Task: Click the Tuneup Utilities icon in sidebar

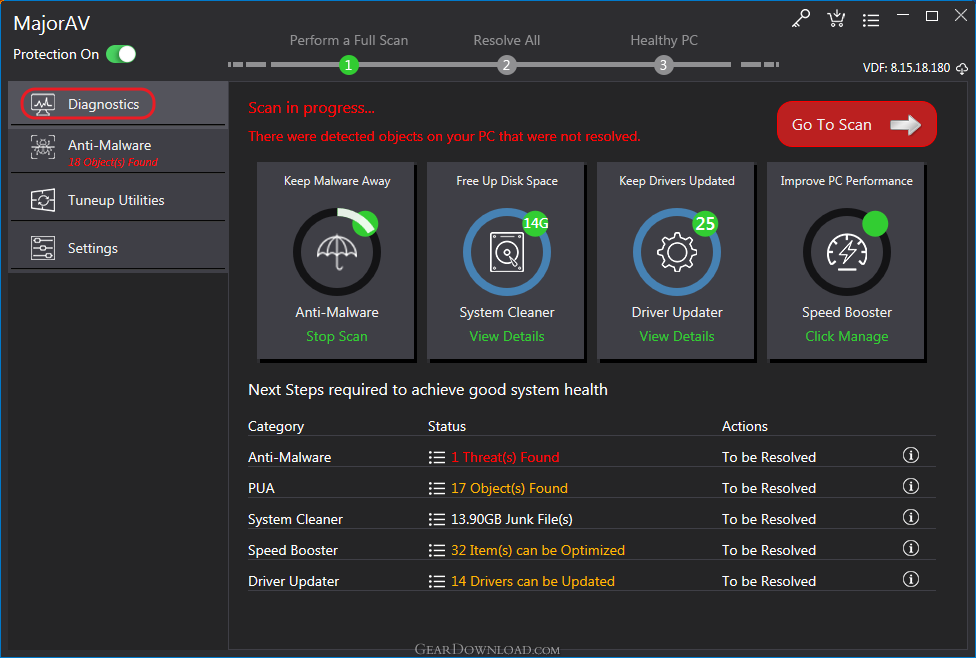Action: click(x=43, y=200)
